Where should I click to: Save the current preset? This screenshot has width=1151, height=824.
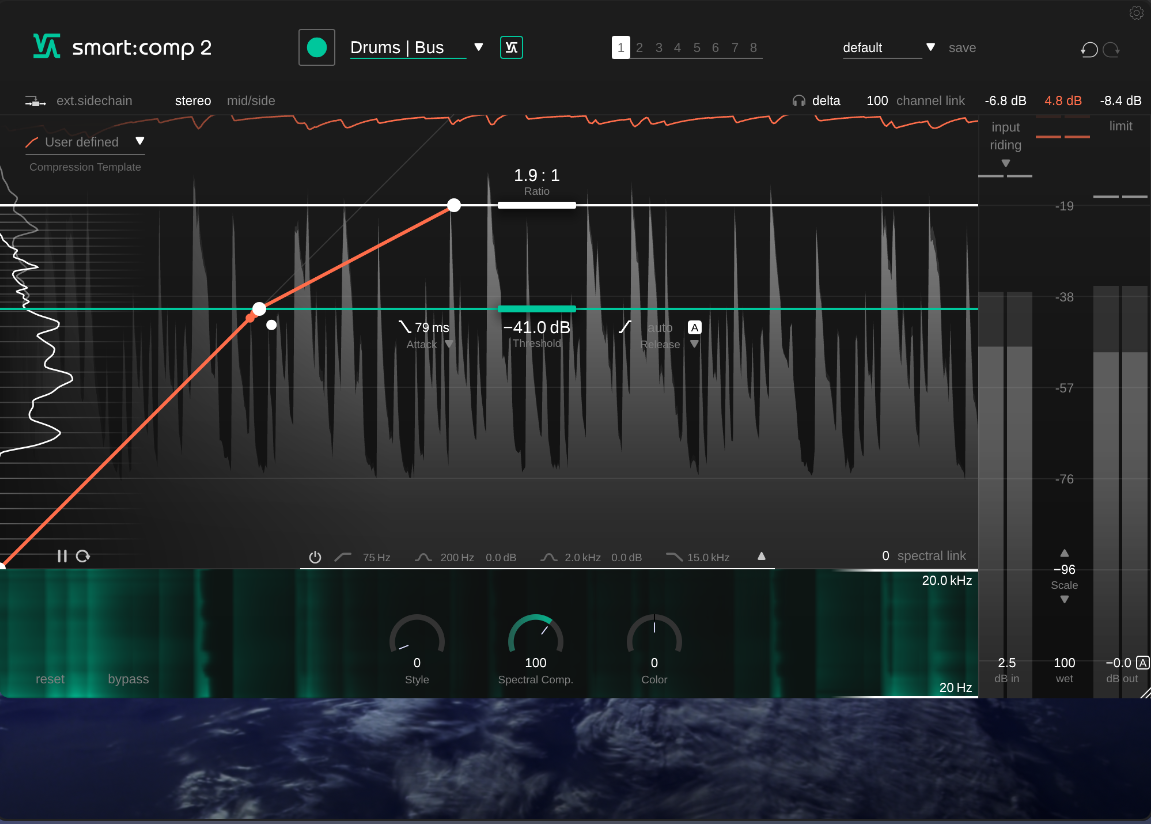click(x=962, y=47)
